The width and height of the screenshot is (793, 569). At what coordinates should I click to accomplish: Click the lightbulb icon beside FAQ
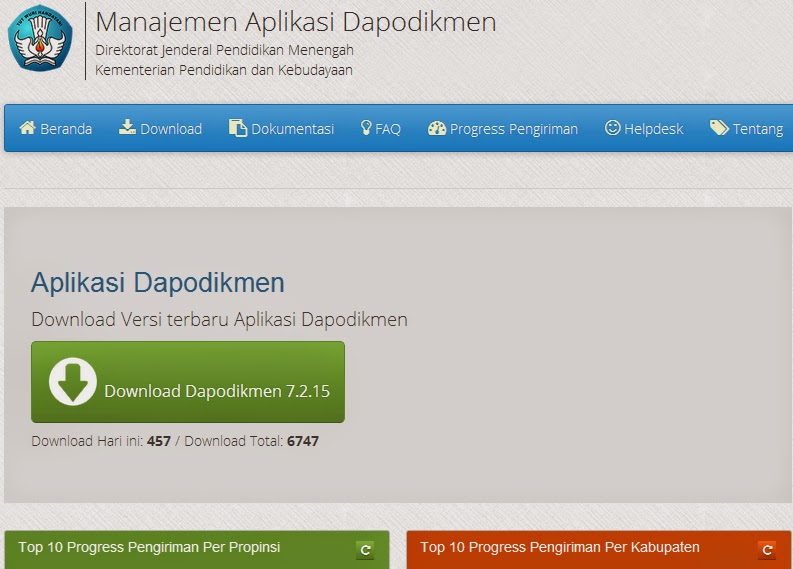pos(366,127)
